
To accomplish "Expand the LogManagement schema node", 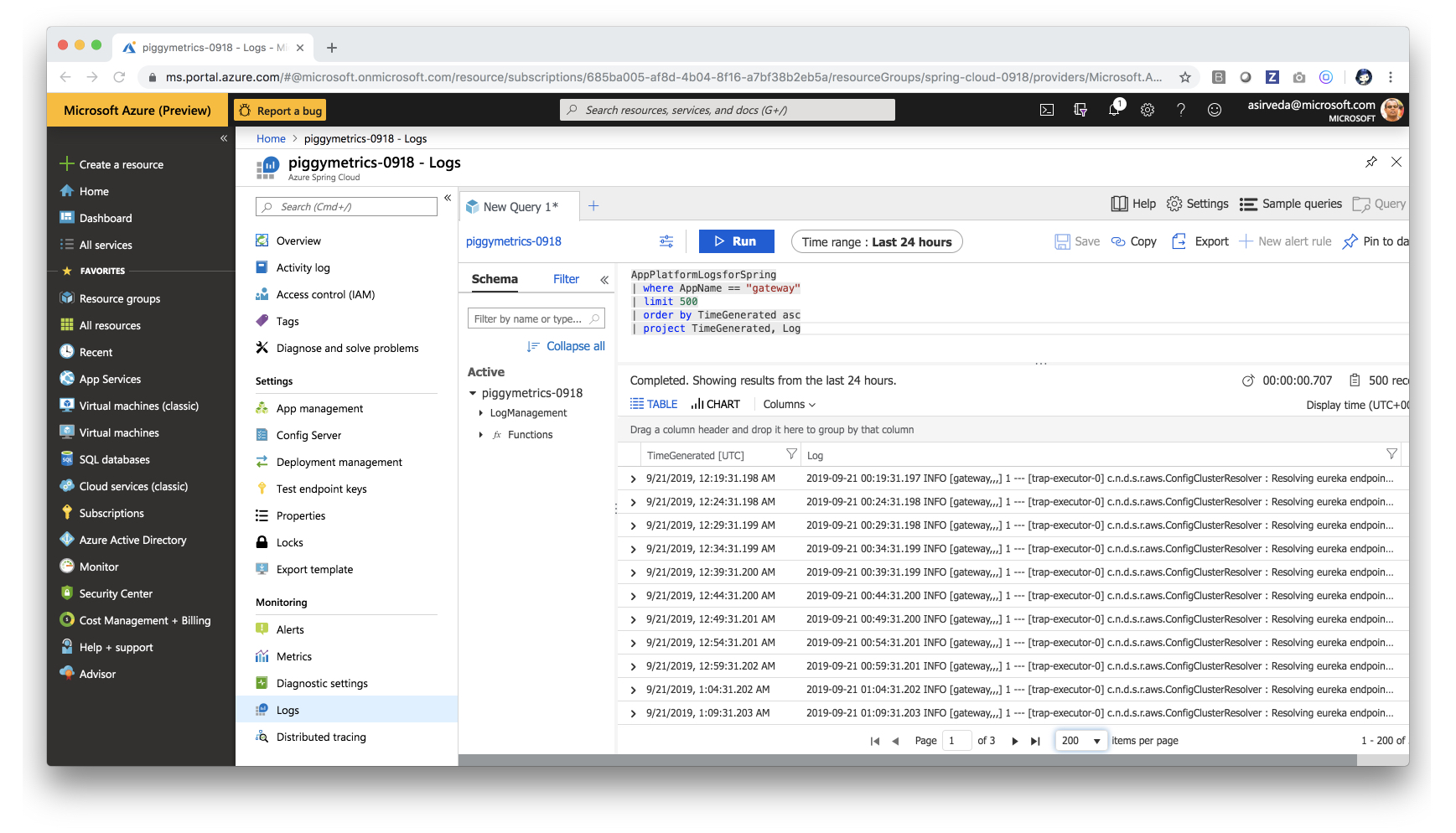I will (x=480, y=413).
